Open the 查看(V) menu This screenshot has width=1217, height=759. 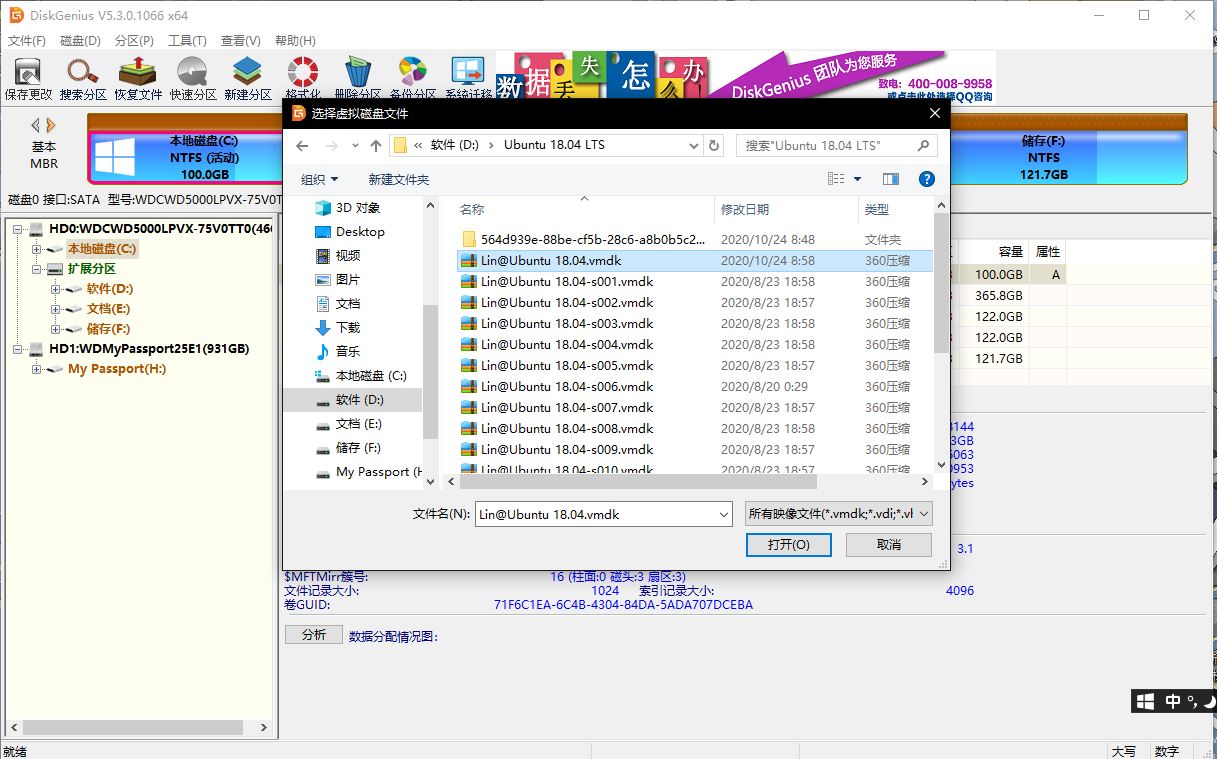pos(240,41)
